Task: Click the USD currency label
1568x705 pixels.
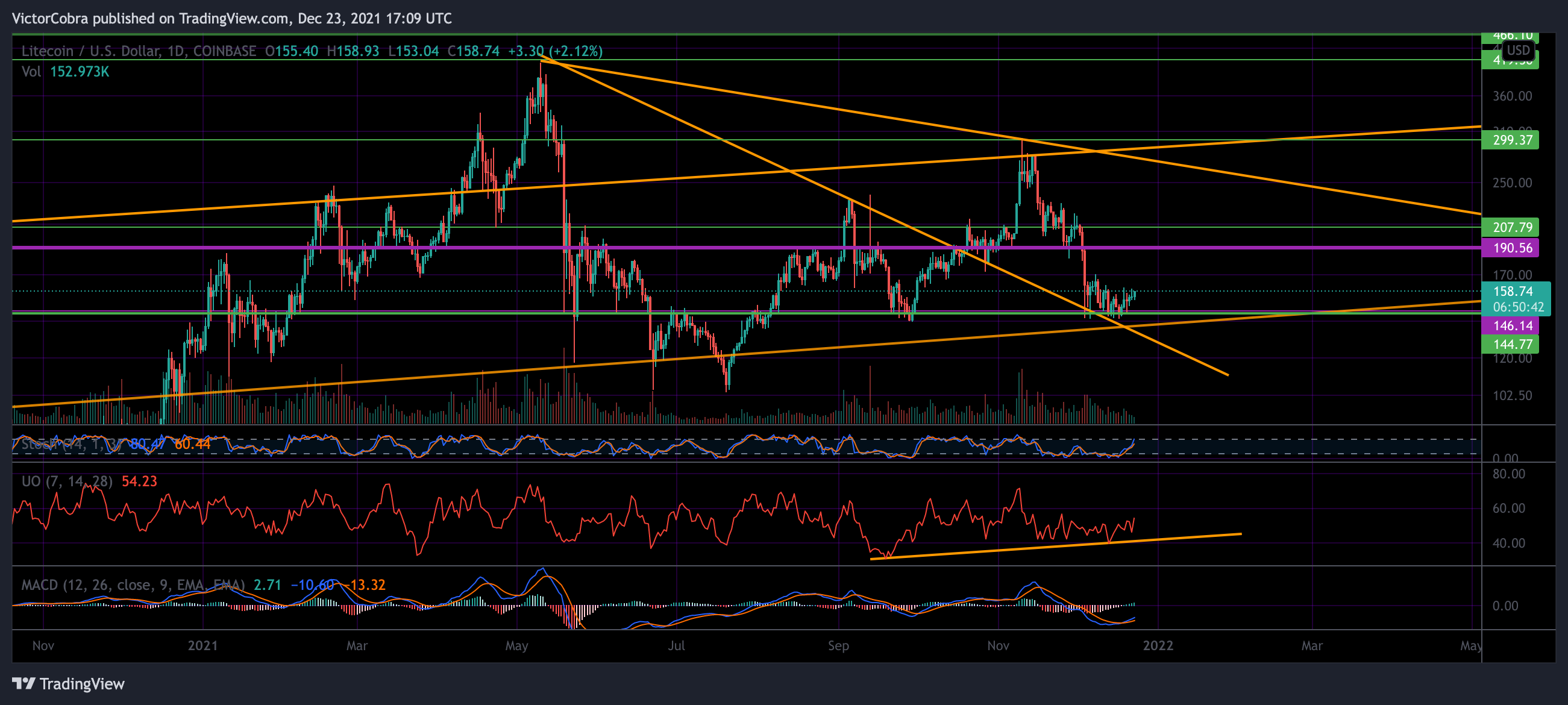Action: click(1518, 50)
